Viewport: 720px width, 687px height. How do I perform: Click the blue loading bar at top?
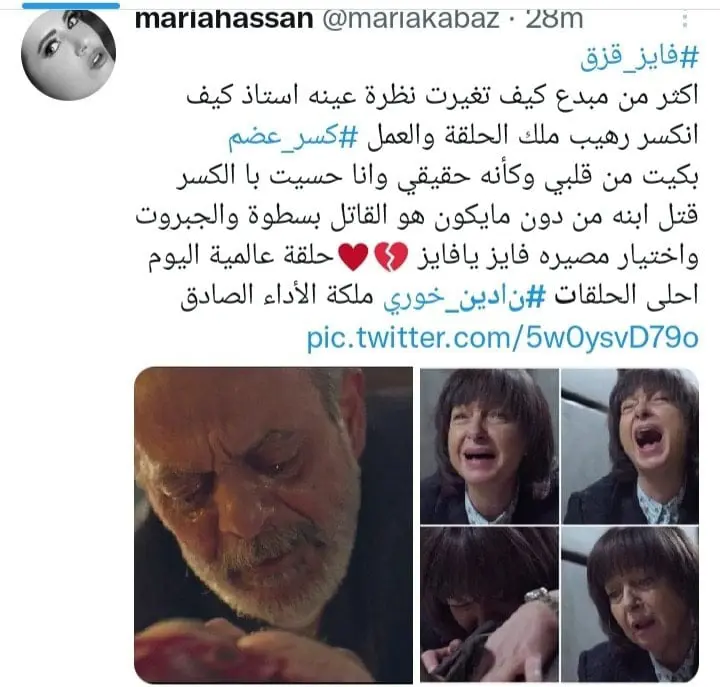click(x=71, y=5)
